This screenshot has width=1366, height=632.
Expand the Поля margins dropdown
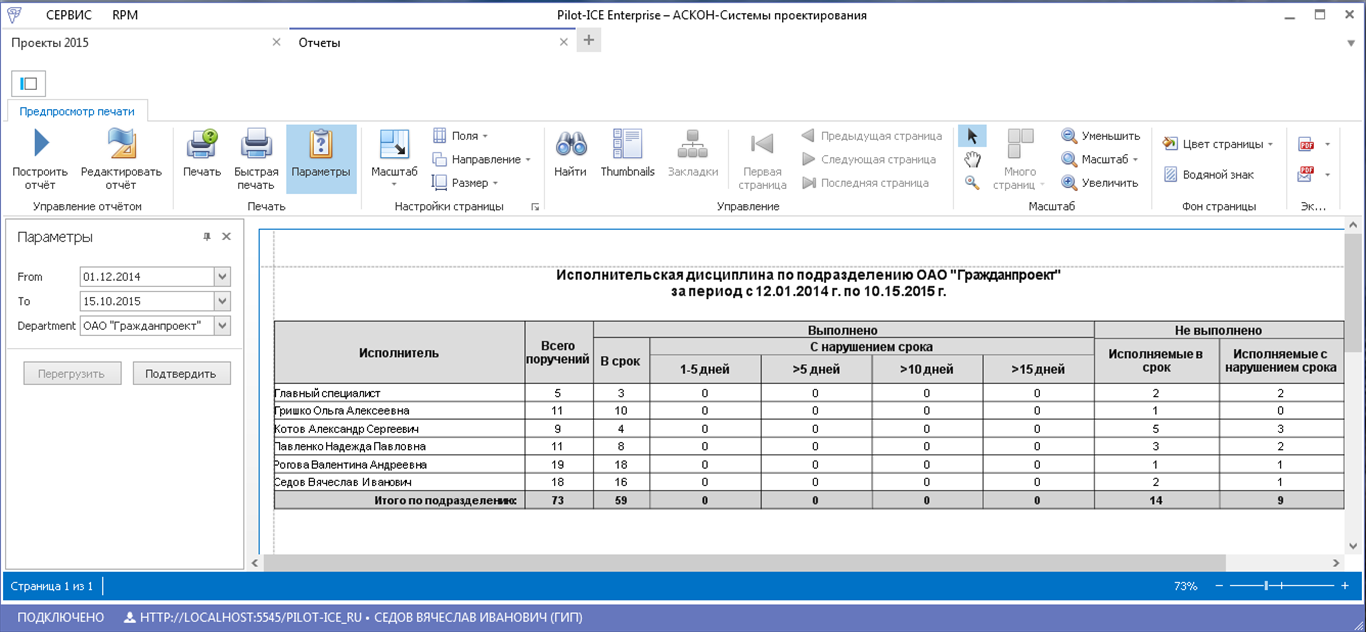click(x=460, y=136)
